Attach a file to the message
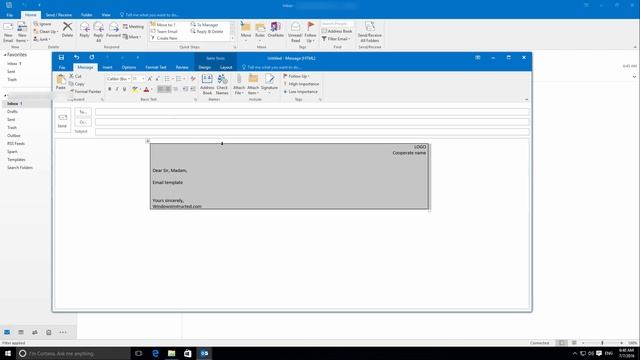Image resolution: width=640 pixels, height=360 pixels. pos(239,84)
